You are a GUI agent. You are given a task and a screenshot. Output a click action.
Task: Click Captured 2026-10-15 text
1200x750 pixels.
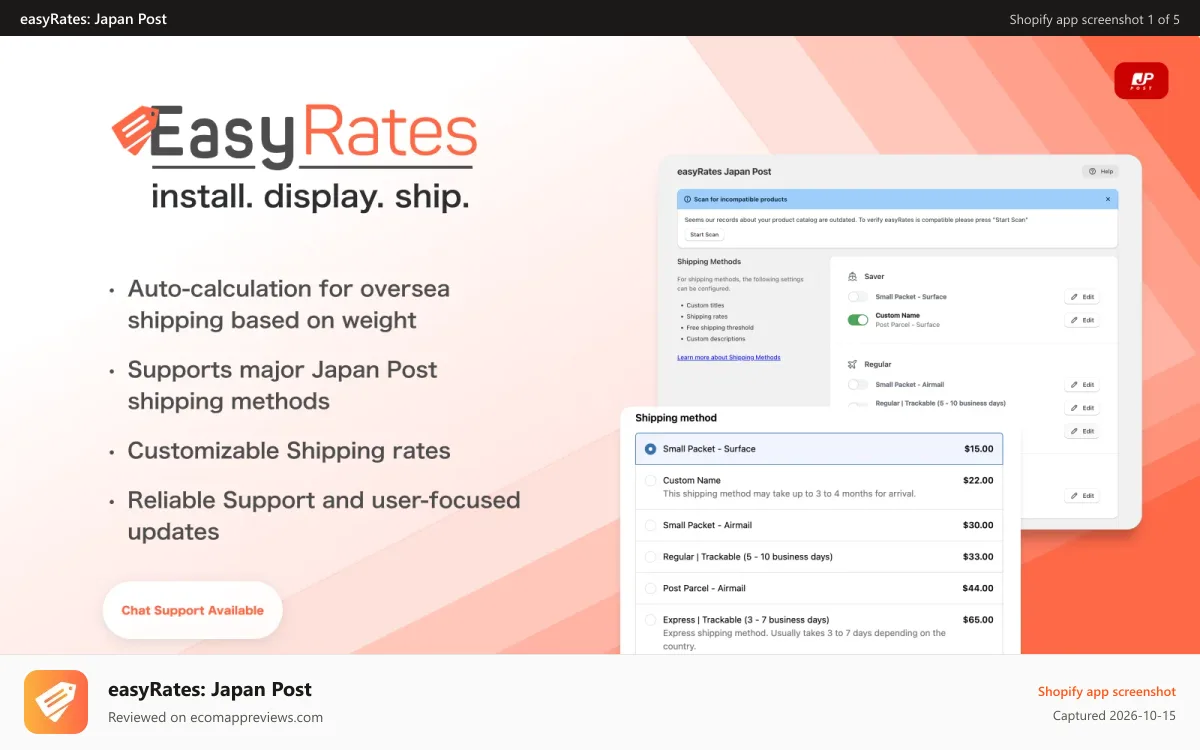click(x=1114, y=715)
